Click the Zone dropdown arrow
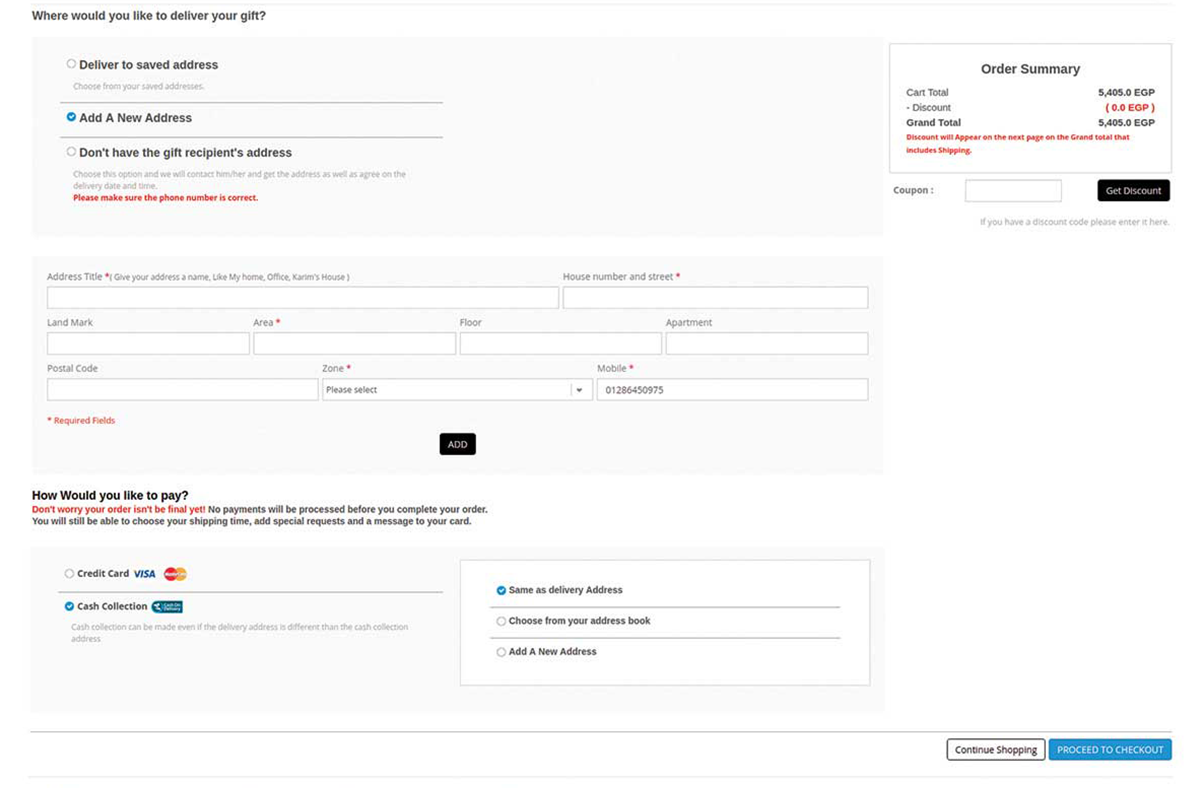 pyautogui.click(x=580, y=390)
